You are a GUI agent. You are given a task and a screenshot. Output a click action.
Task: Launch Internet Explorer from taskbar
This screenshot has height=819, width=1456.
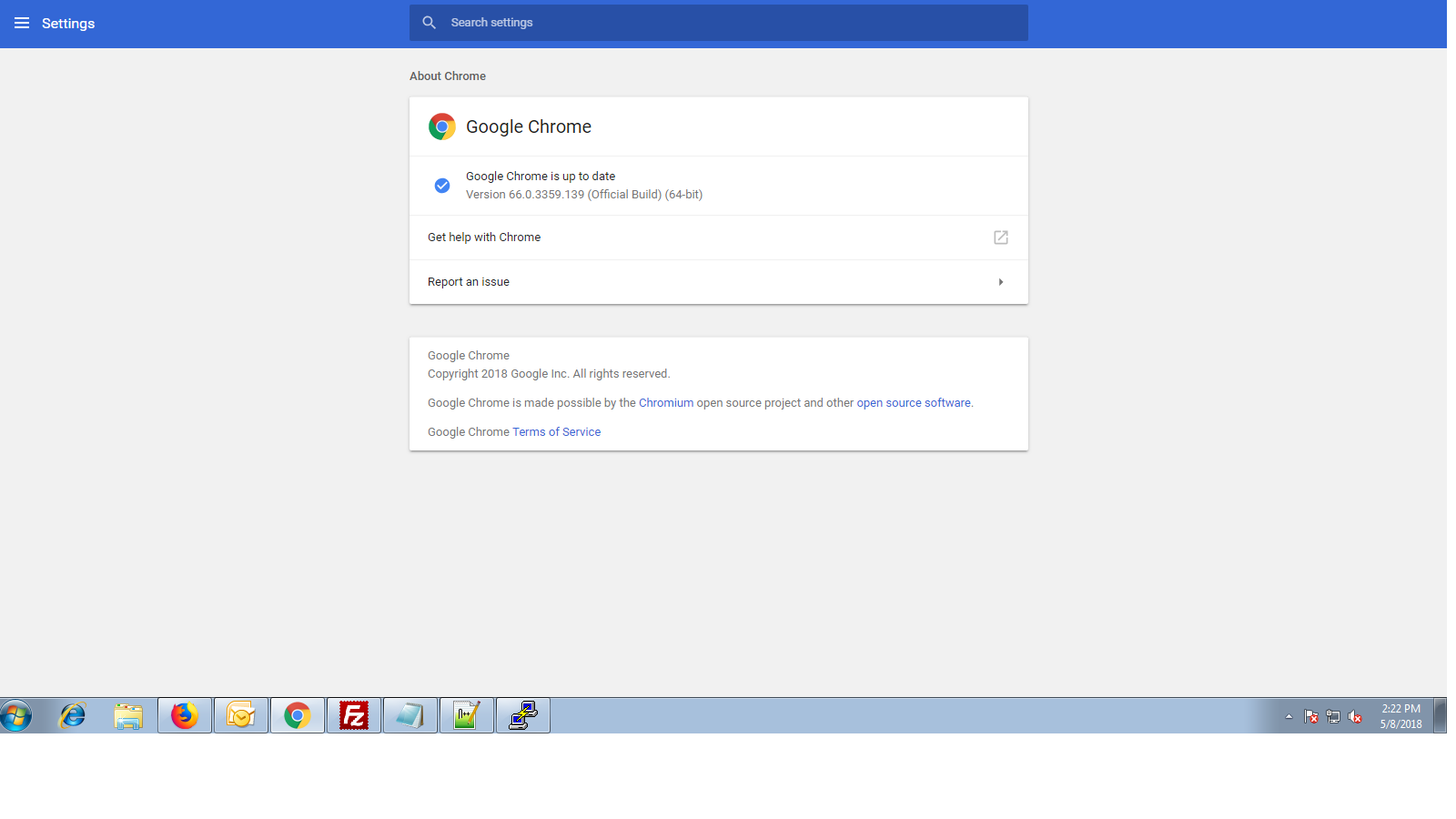pos(72,716)
